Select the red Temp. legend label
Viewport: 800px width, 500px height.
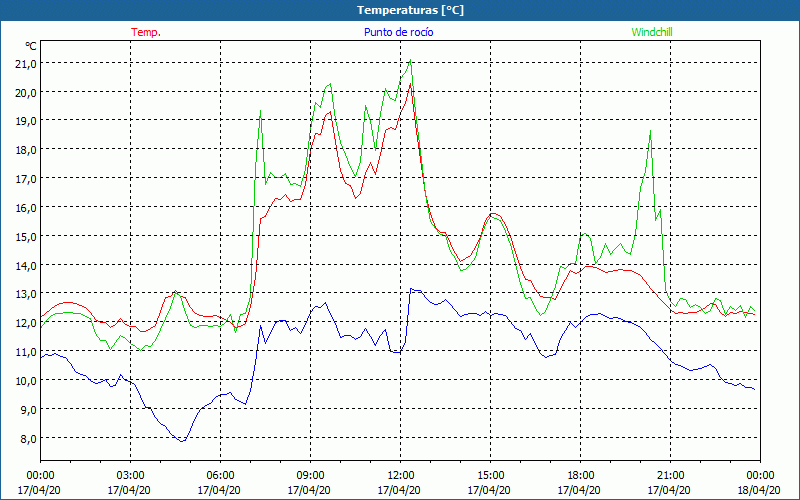146,32
